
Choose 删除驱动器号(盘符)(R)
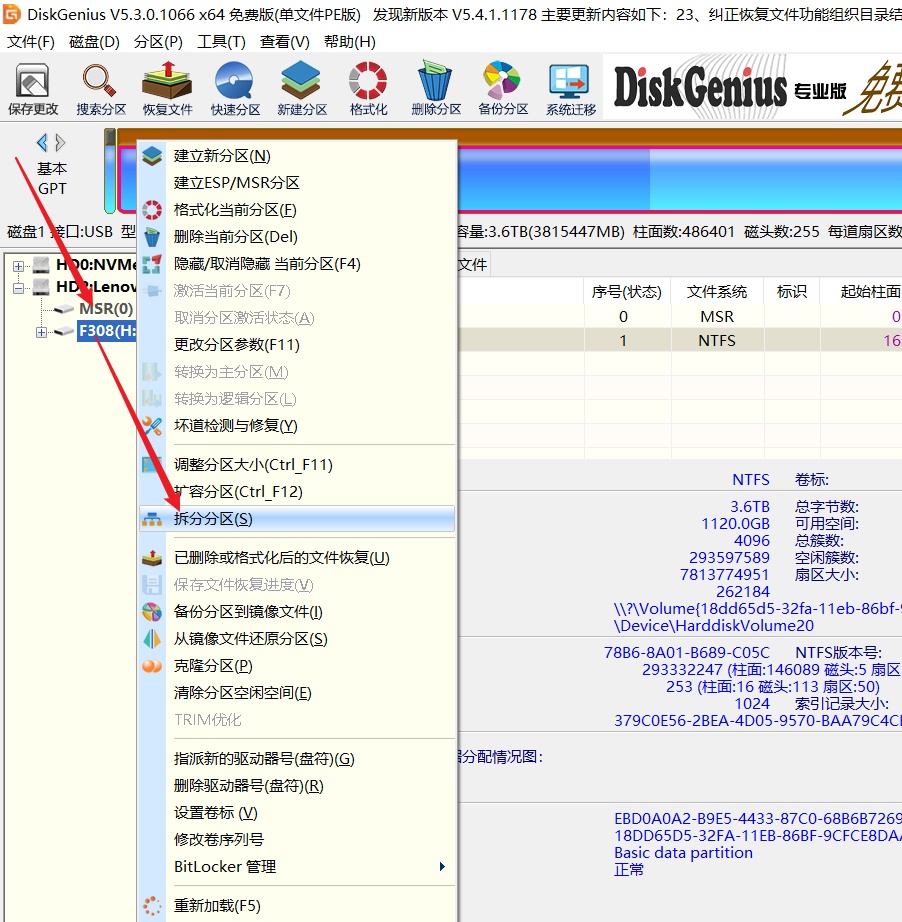click(x=297, y=786)
